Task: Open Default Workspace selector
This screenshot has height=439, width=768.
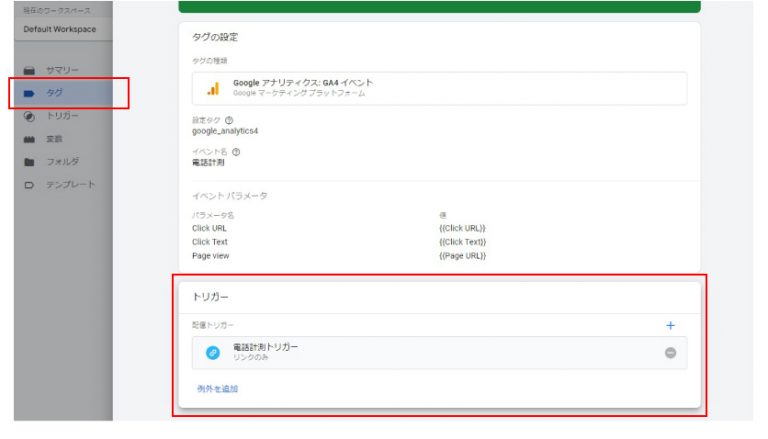Action: click(x=60, y=29)
